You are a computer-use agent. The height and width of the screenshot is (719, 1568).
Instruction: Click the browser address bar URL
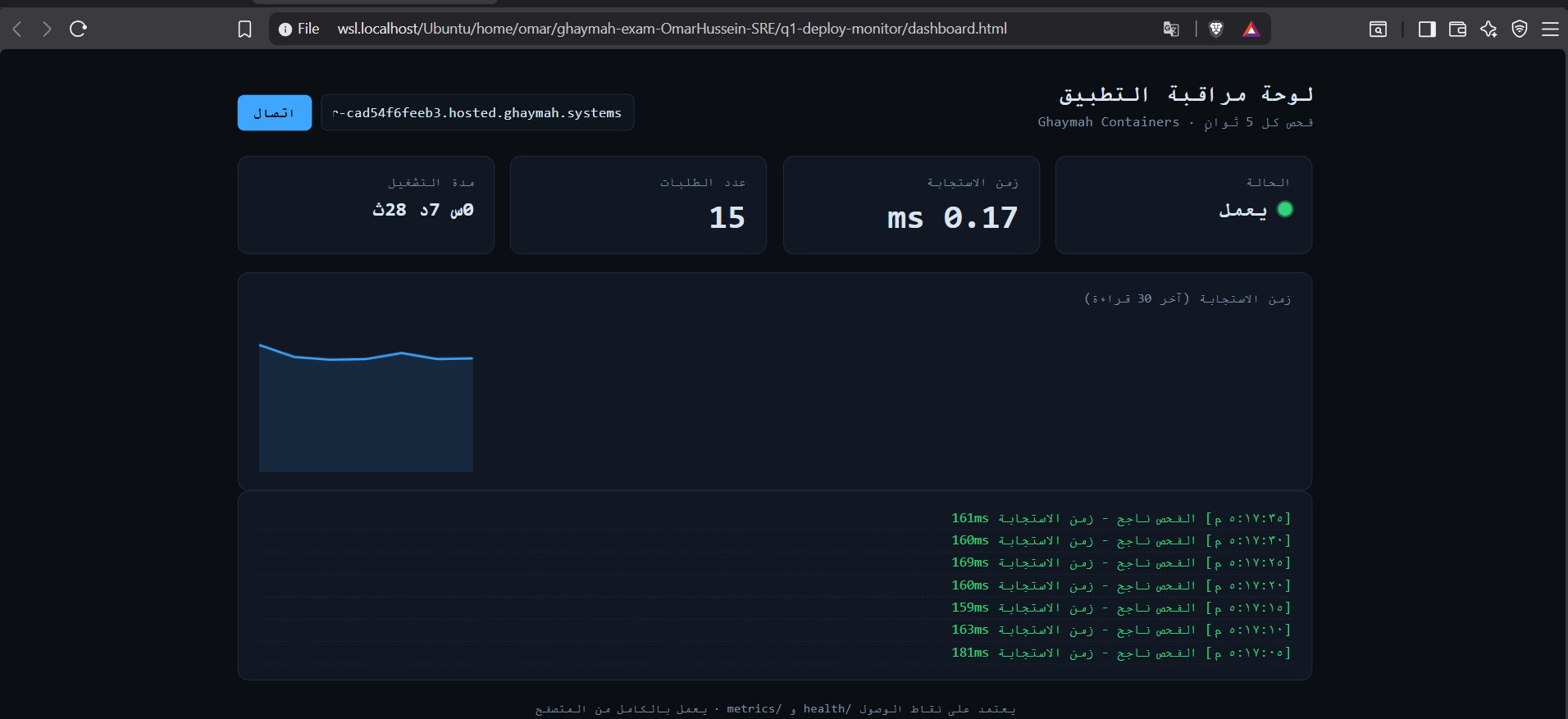pos(672,29)
